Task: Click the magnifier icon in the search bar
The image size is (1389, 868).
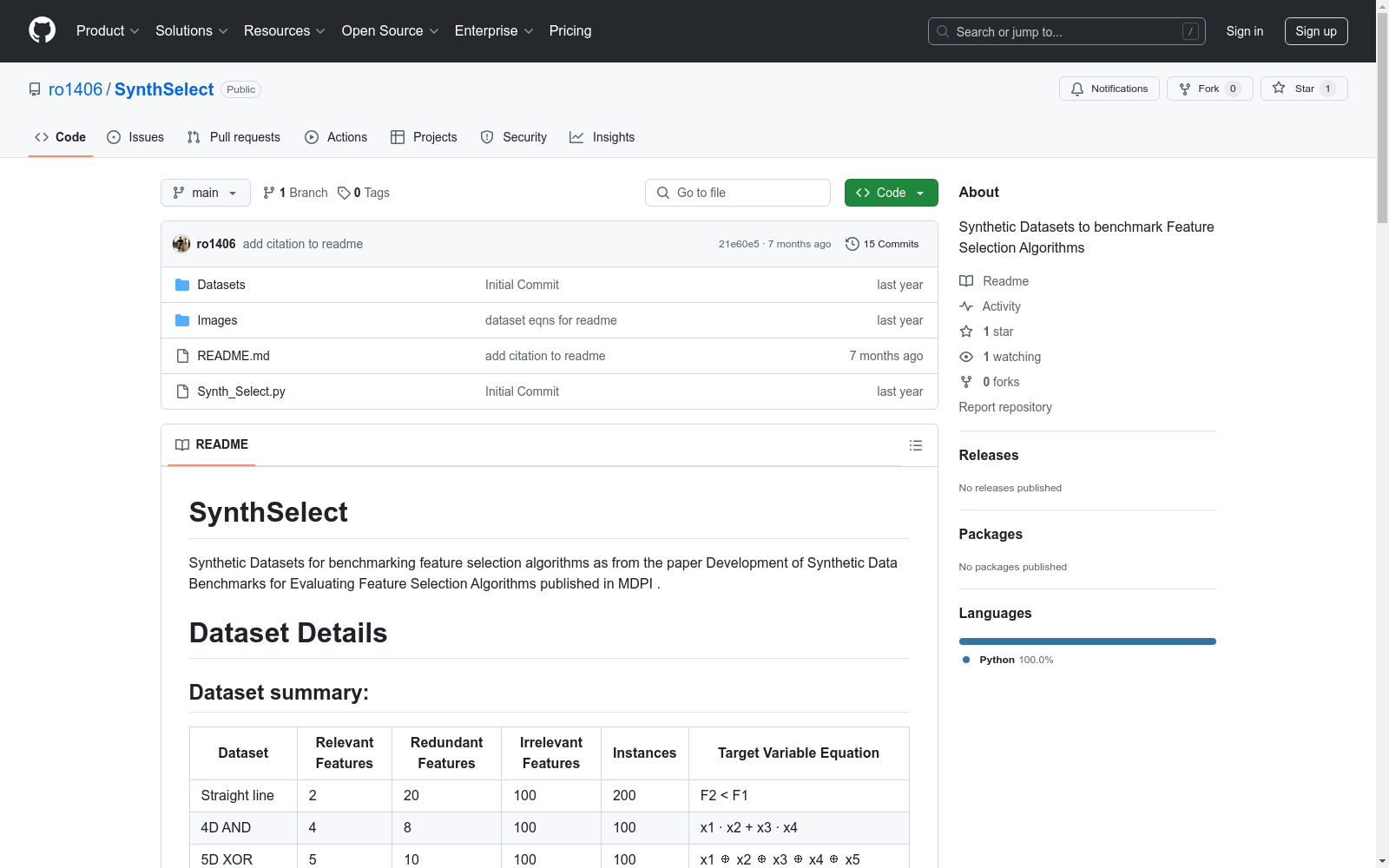Action: [x=943, y=31]
